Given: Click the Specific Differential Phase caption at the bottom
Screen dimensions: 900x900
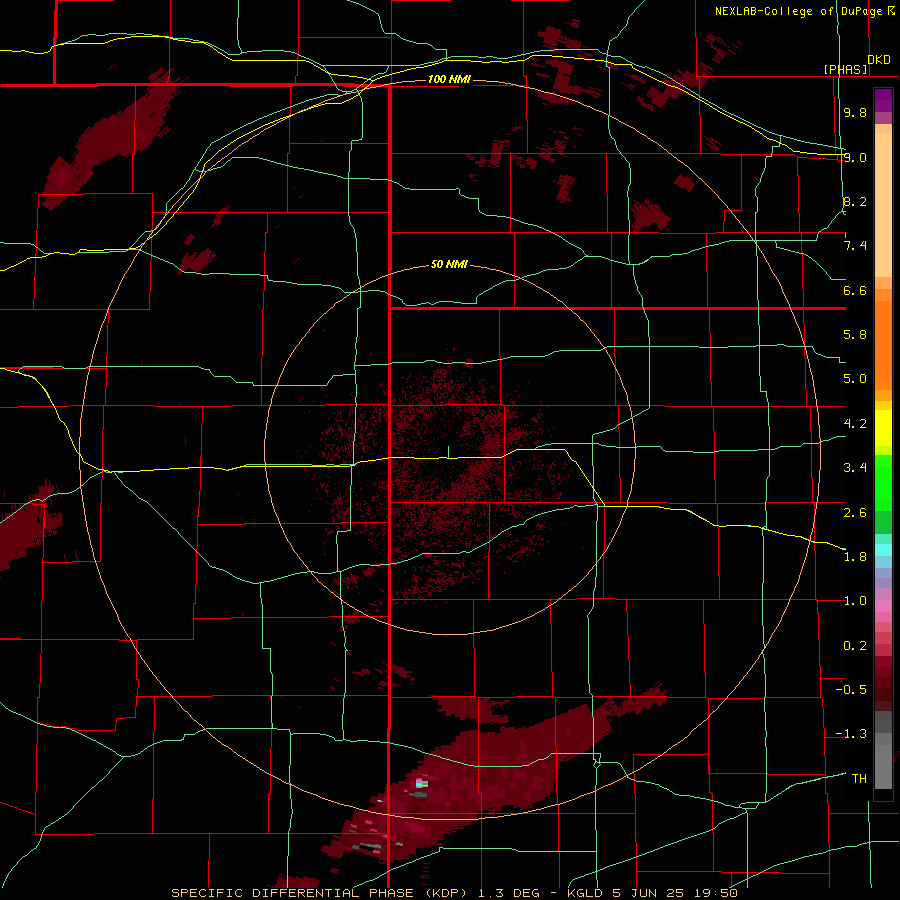Looking at the screenshot, I should [454, 893].
